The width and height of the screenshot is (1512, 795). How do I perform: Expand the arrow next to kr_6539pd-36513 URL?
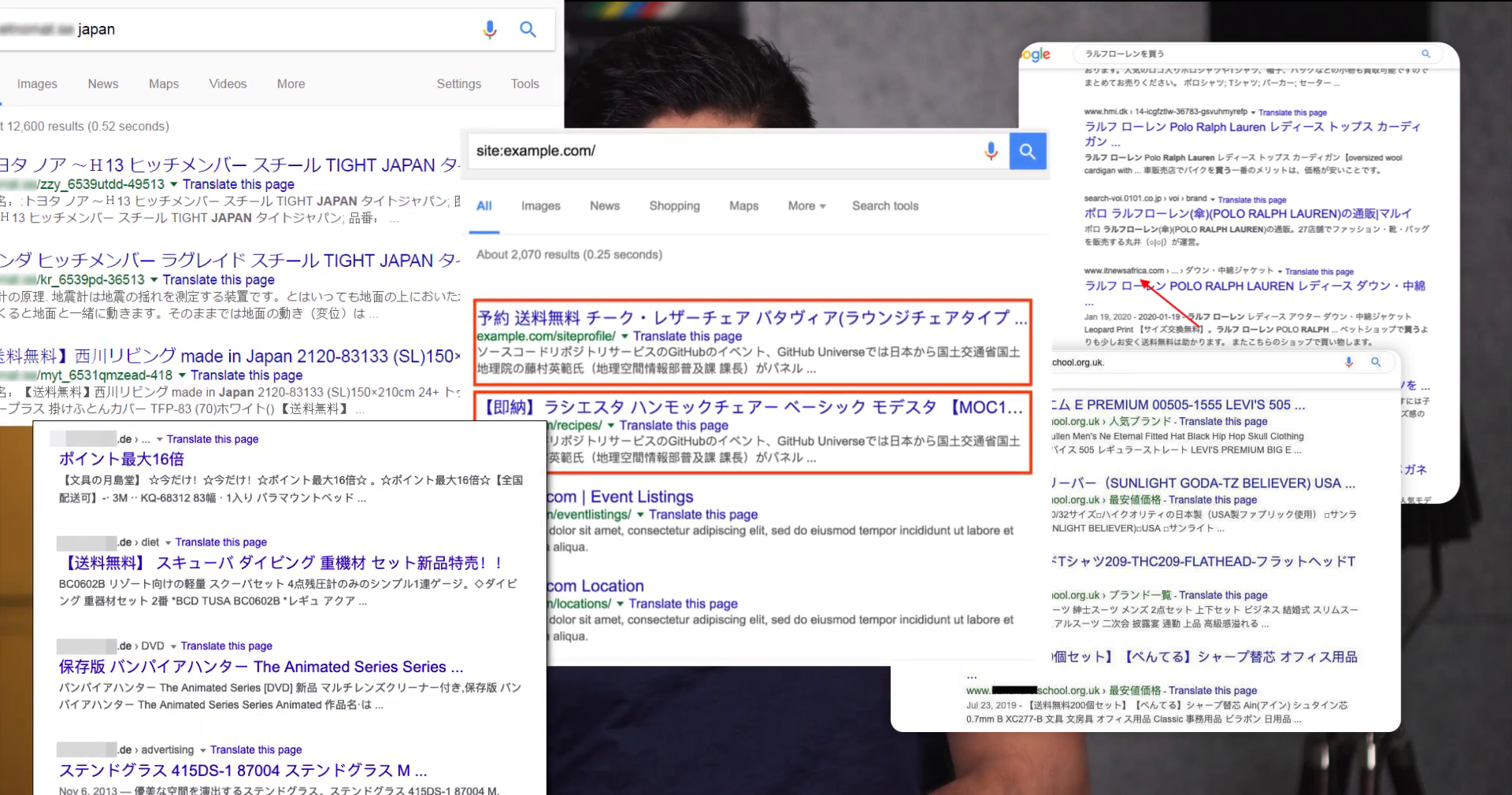[x=154, y=279]
